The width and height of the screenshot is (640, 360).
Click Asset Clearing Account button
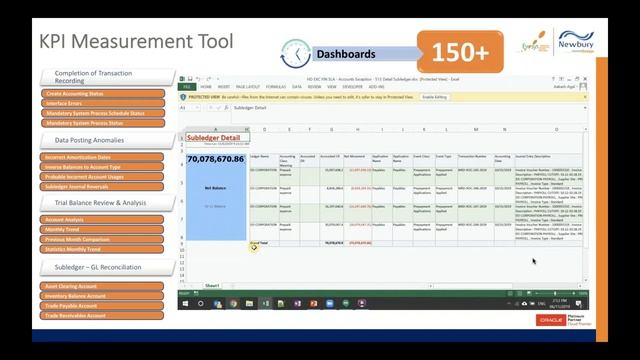coord(102,286)
